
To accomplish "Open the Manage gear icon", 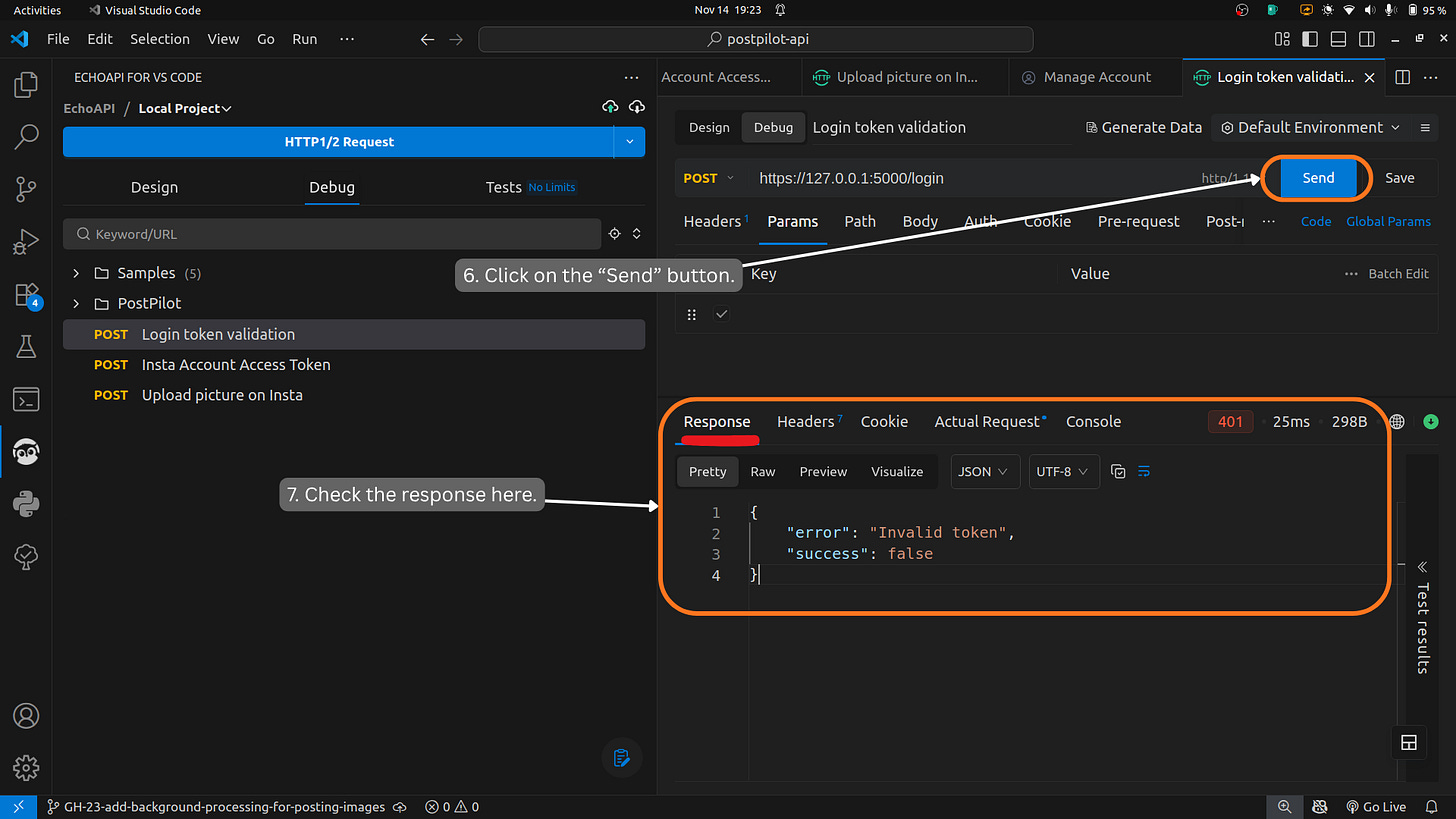I will 26,768.
